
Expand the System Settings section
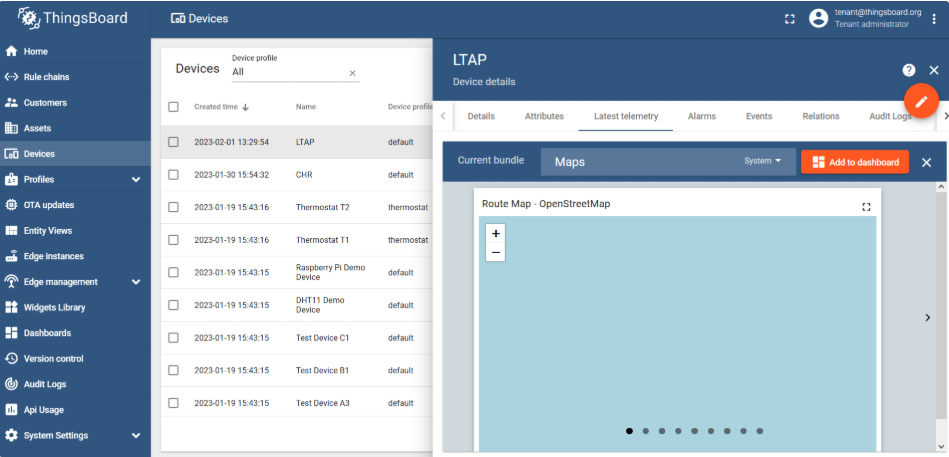click(x=136, y=436)
